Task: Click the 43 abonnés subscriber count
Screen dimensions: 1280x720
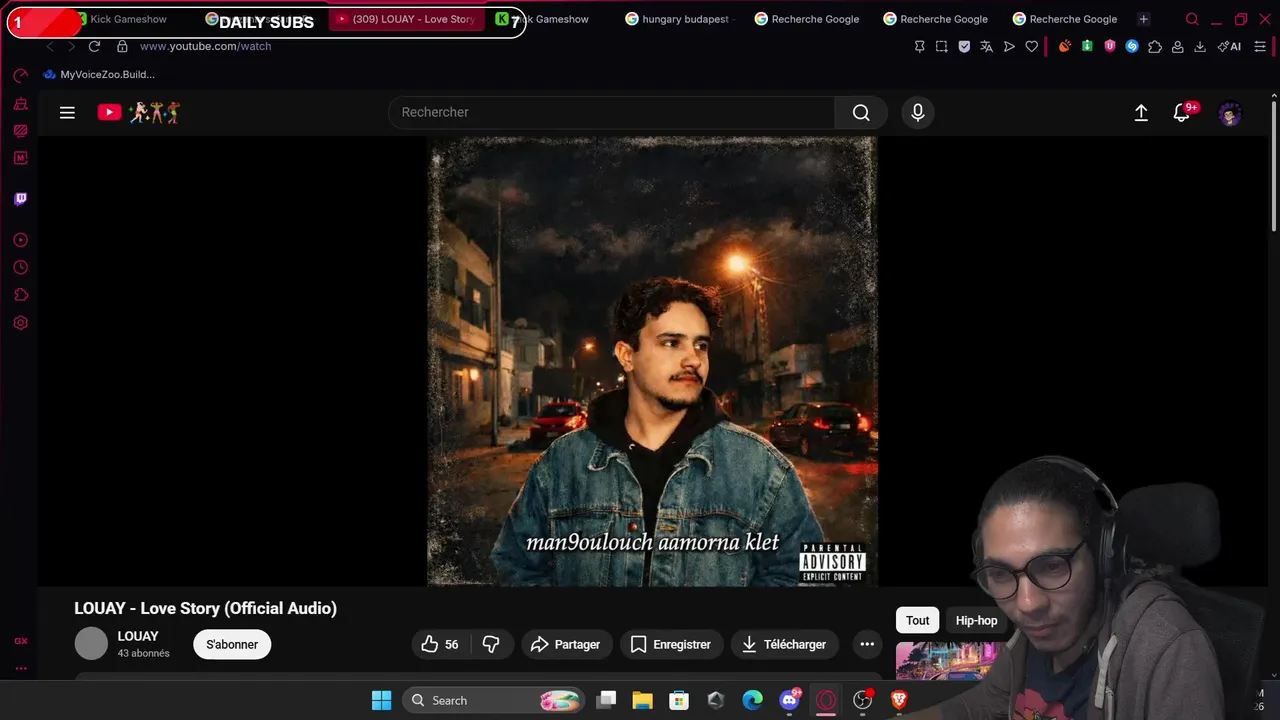Action: tap(143, 654)
